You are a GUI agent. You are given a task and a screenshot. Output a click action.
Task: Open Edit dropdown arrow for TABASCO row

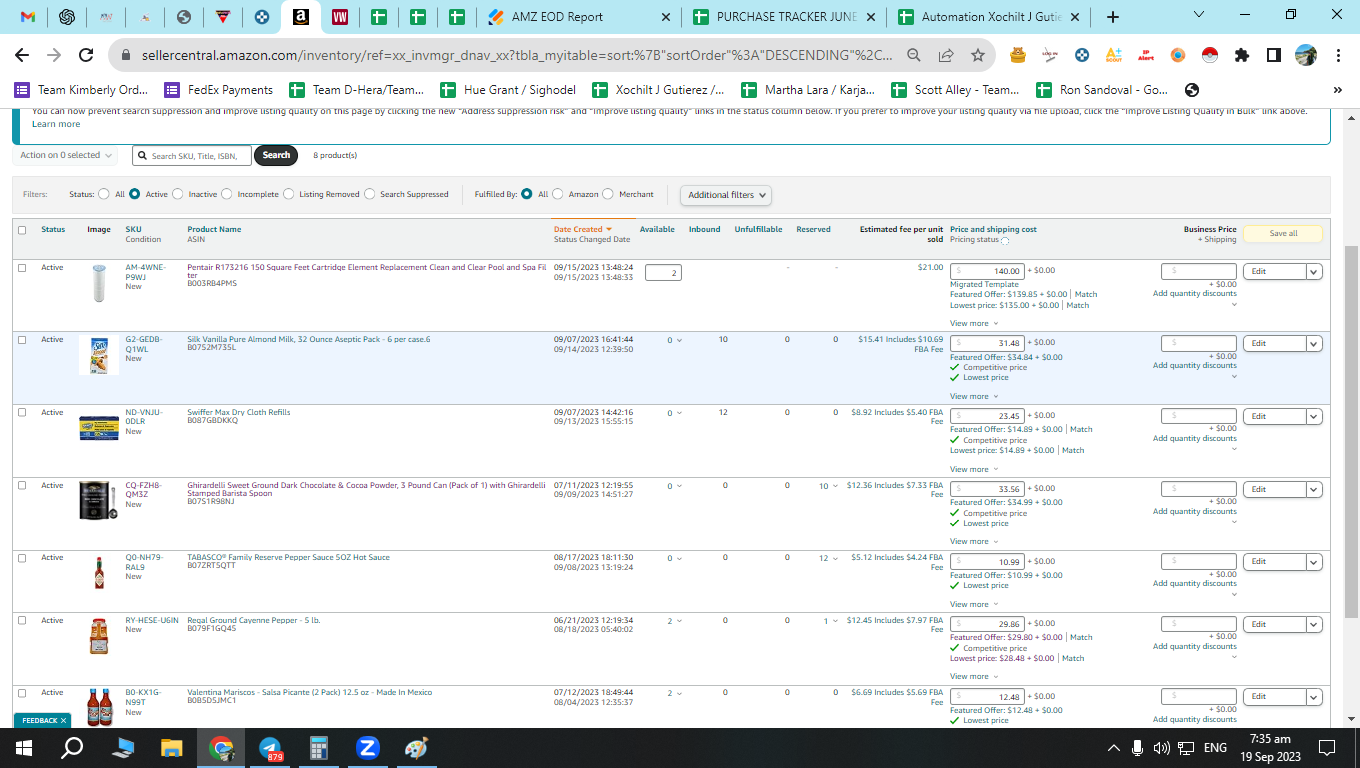(1314, 561)
